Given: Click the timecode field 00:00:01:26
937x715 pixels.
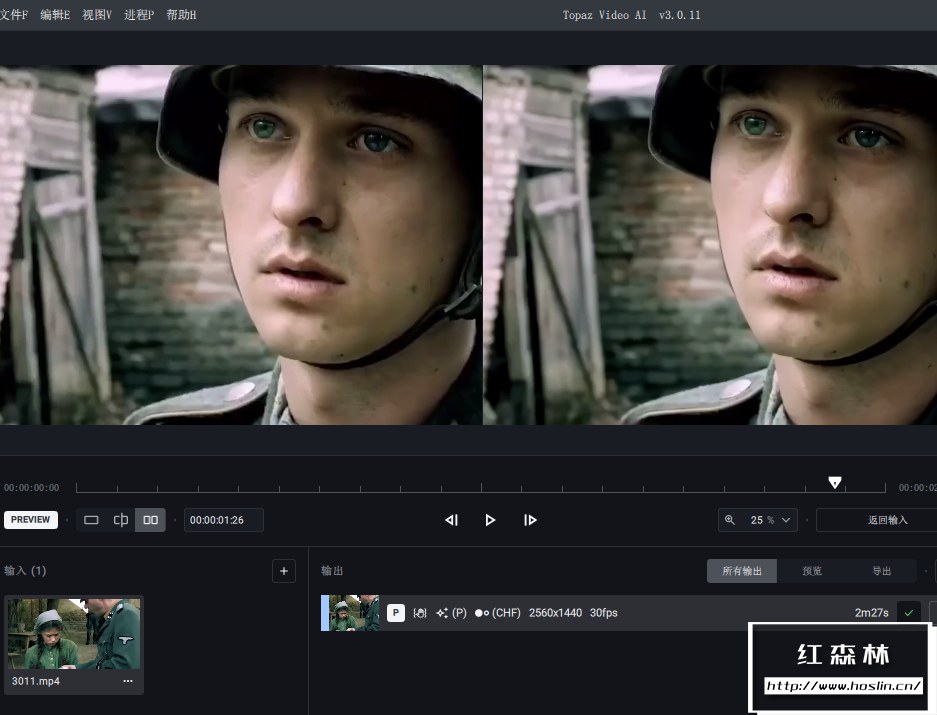Looking at the screenshot, I should [223, 520].
